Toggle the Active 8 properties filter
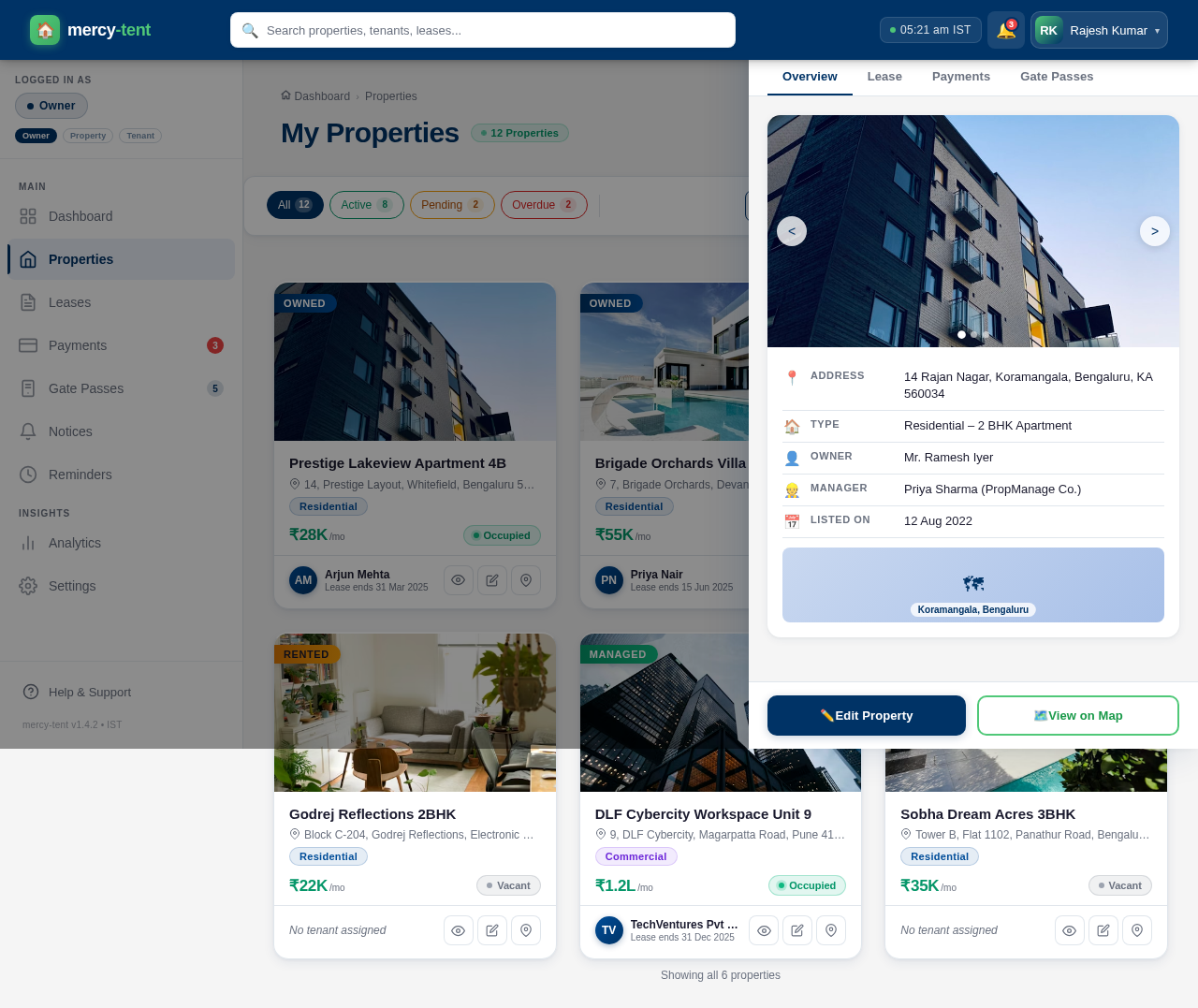 point(366,204)
